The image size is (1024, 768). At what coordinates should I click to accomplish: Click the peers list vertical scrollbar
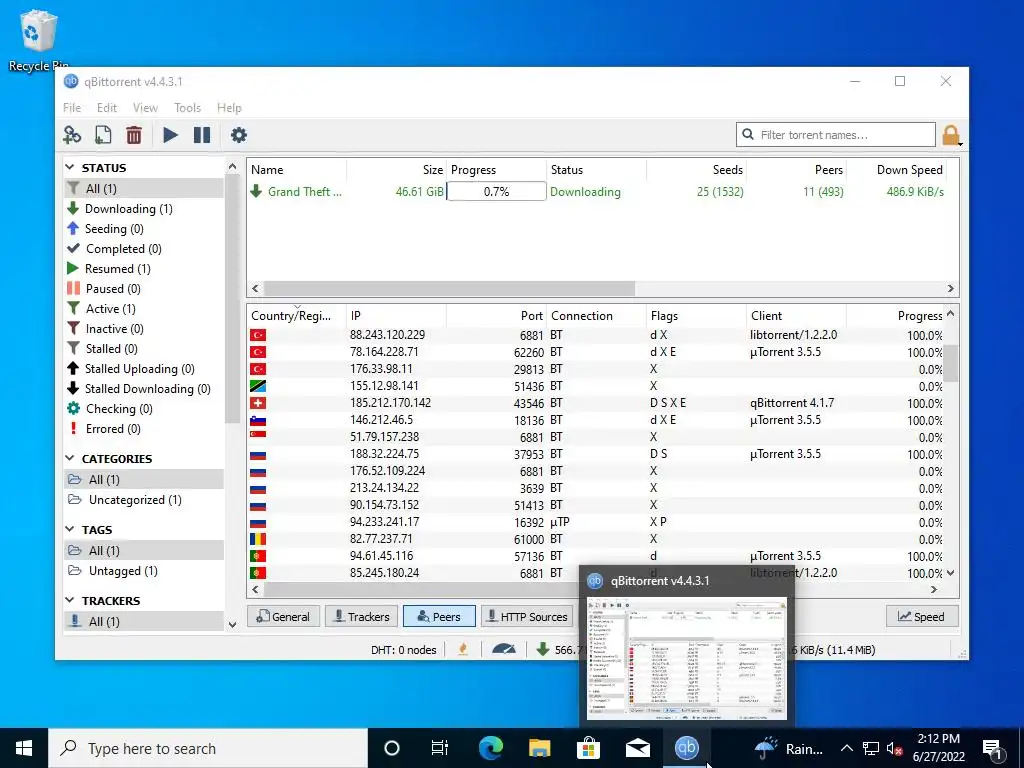click(951, 363)
